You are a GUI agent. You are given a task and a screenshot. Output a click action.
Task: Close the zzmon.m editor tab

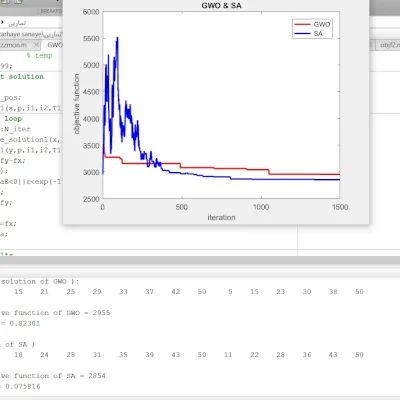(36, 45)
